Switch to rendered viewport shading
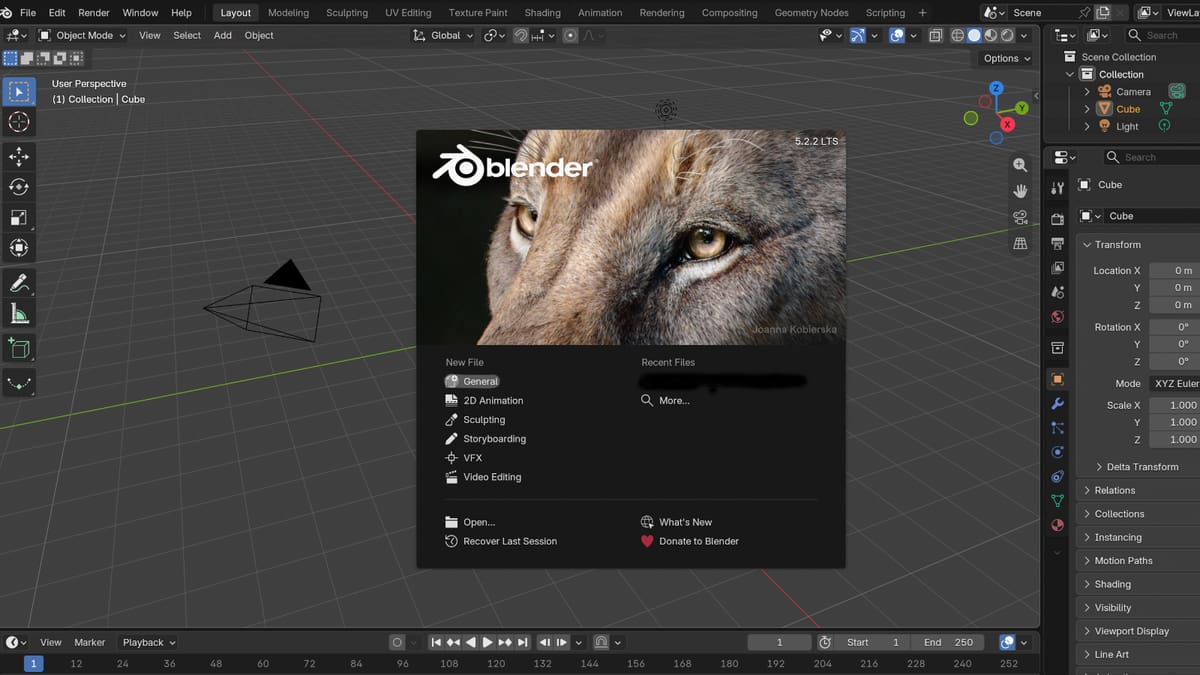1200x675 pixels. tap(1007, 35)
